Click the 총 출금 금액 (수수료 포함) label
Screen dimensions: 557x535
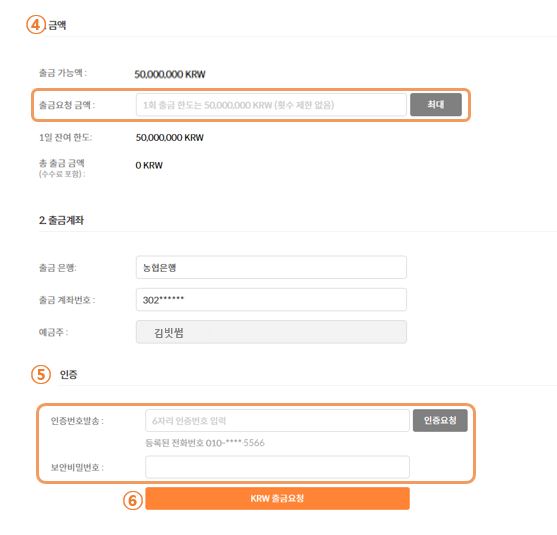pyautogui.click(x=62, y=168)
